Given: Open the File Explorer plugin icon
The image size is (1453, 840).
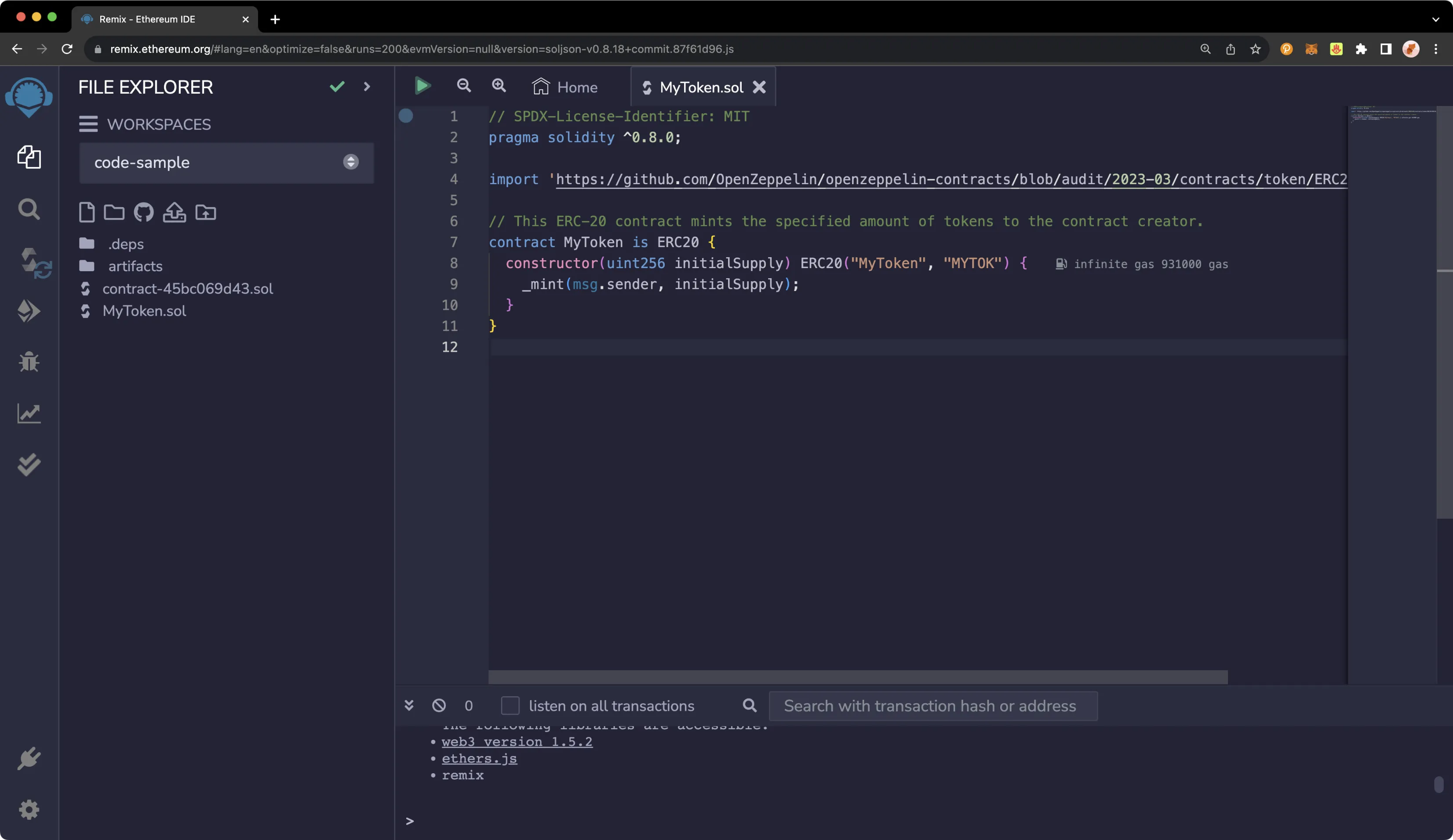Looking at the screenshot, I should (29, 157).
